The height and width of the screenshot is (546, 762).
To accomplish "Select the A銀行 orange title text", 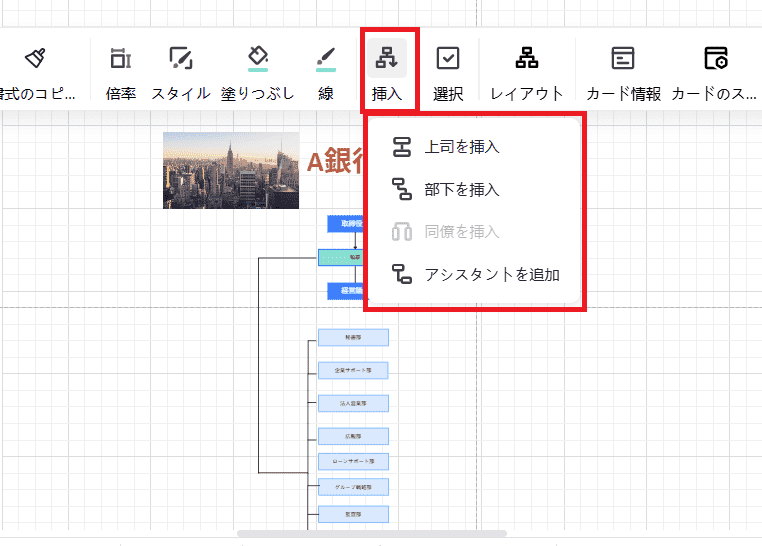I will point(335,161).
